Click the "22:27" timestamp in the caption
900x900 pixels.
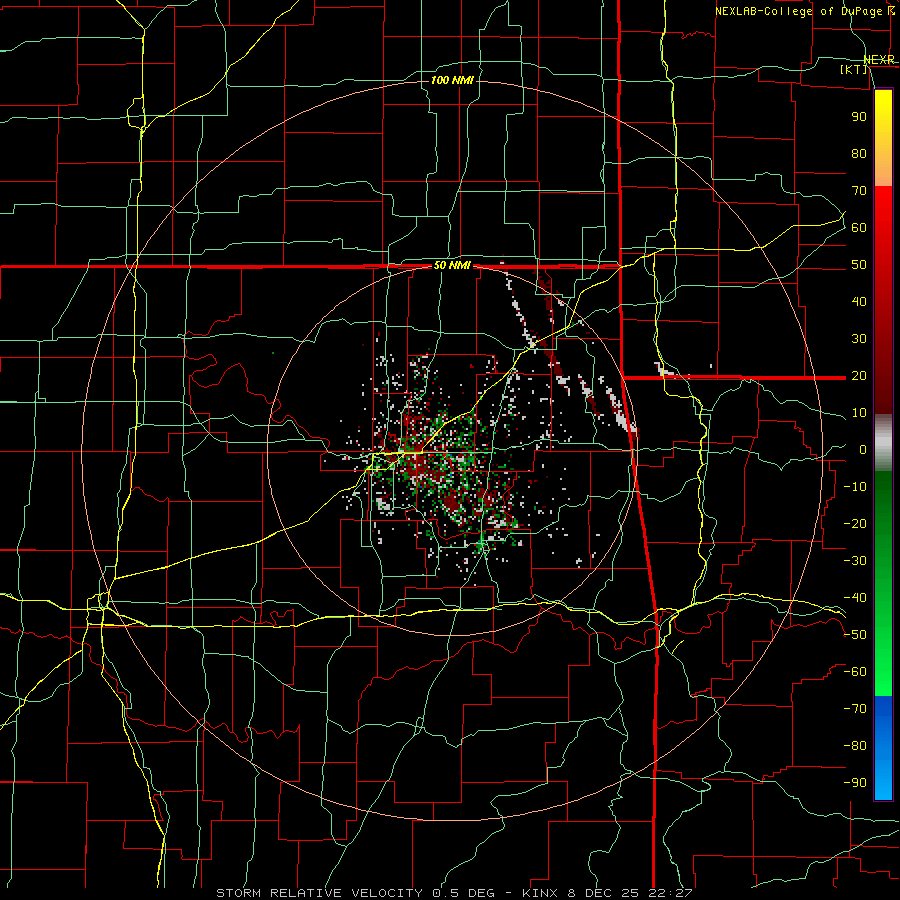[x=671, y=893]
